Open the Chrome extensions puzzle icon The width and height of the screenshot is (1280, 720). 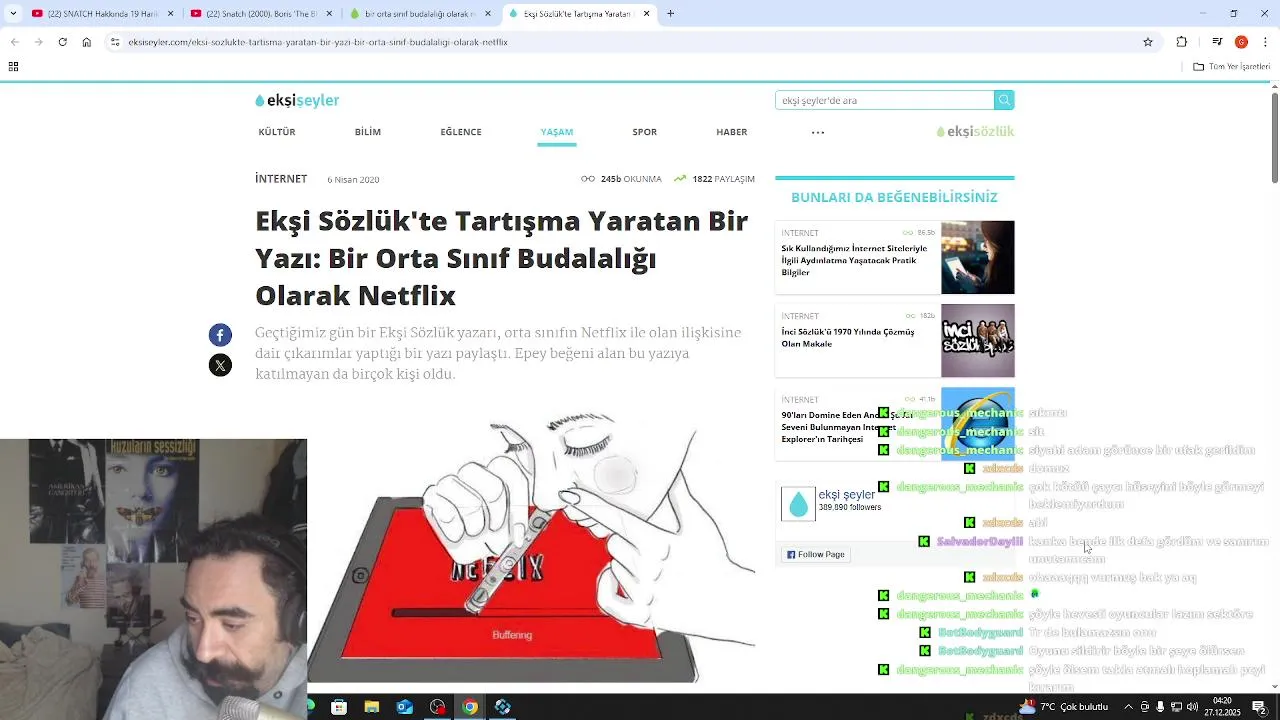tap(1182, 42)
